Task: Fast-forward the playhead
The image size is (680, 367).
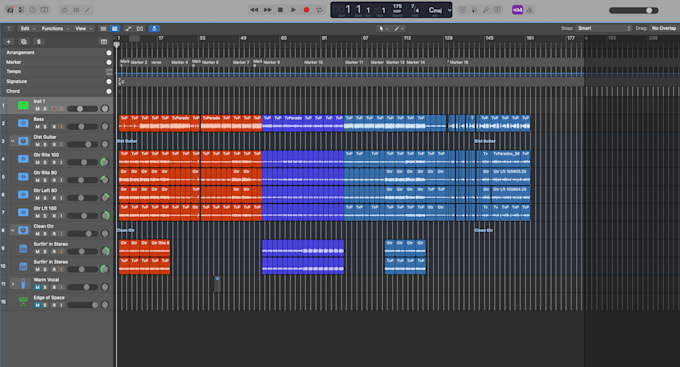Action: (268, 10)
